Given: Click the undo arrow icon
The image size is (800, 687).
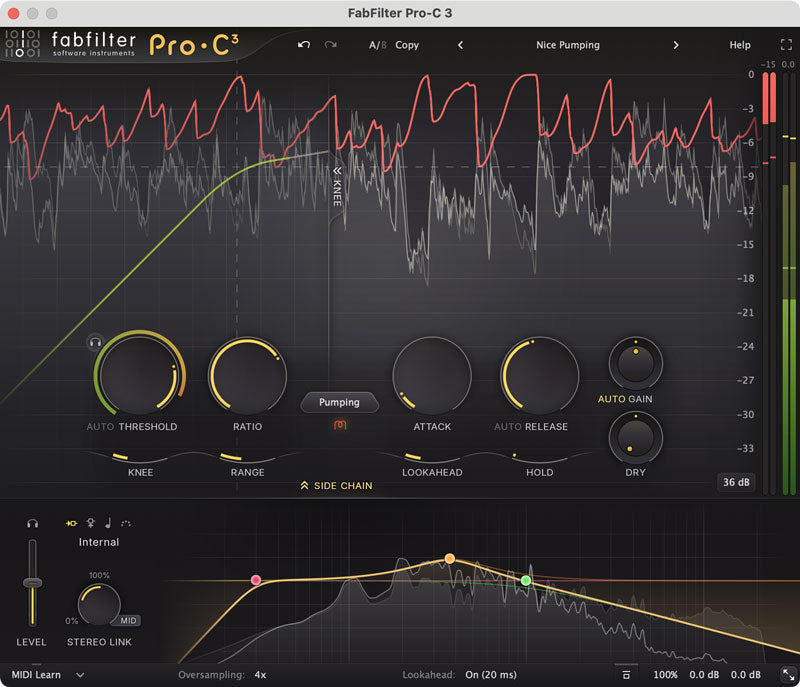Looking at the screenshot, I should click(x=304, y=45).
